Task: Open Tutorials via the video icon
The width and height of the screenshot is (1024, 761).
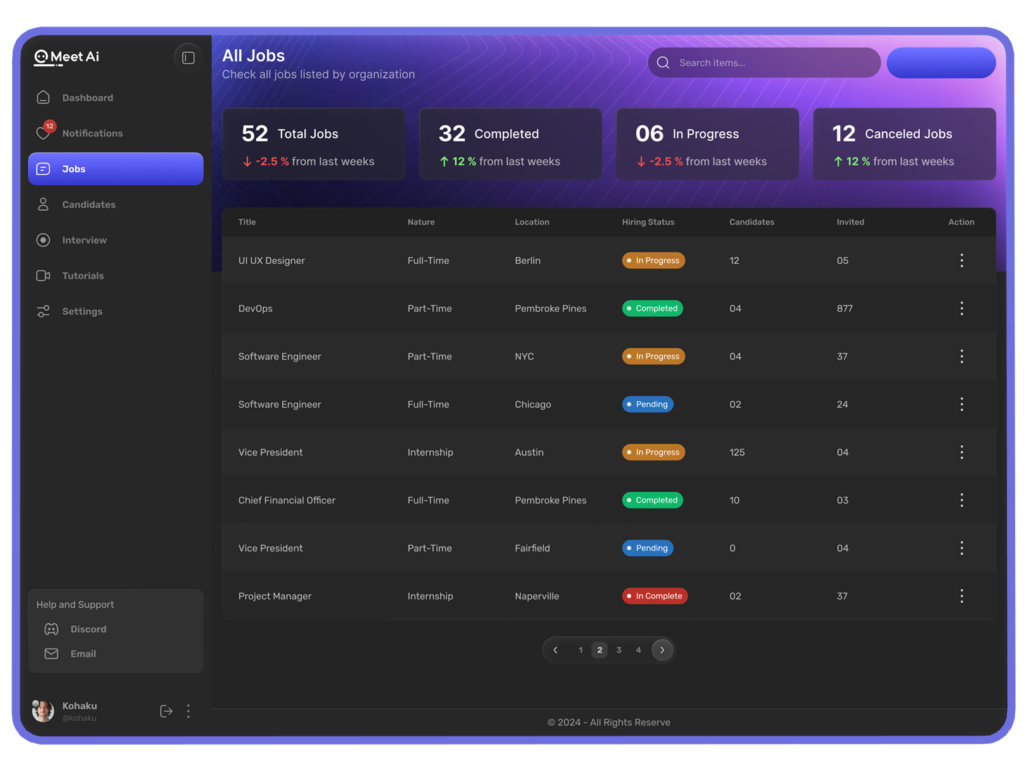Action: (42, 275)
